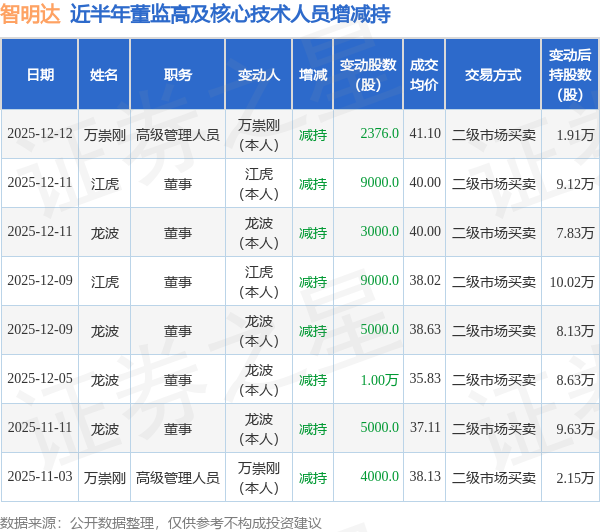Click the share change value 3000.0
The image size is (600, 532).
(x=380, y=232)
